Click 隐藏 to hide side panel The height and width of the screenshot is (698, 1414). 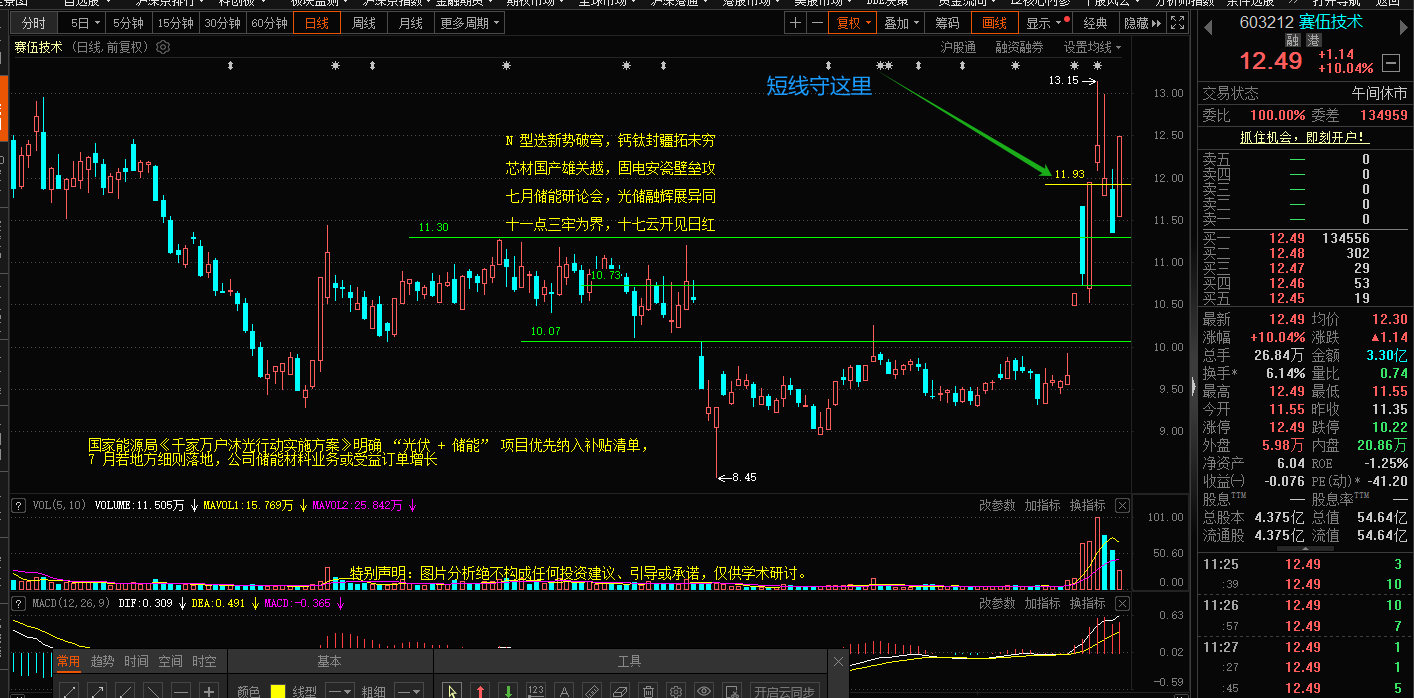point(1141,23)
